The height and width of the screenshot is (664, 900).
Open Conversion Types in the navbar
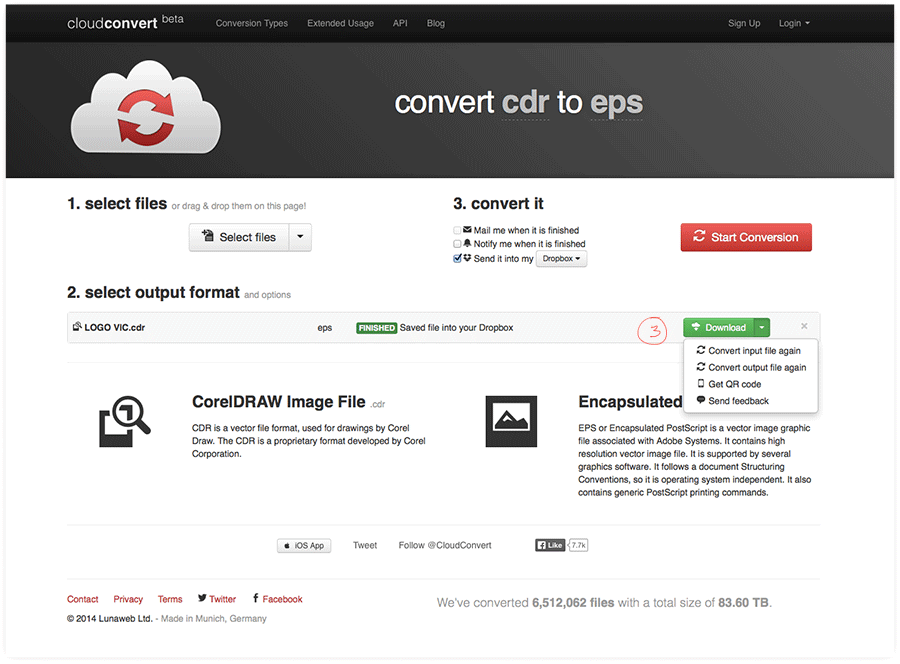(x=251, y=24)
